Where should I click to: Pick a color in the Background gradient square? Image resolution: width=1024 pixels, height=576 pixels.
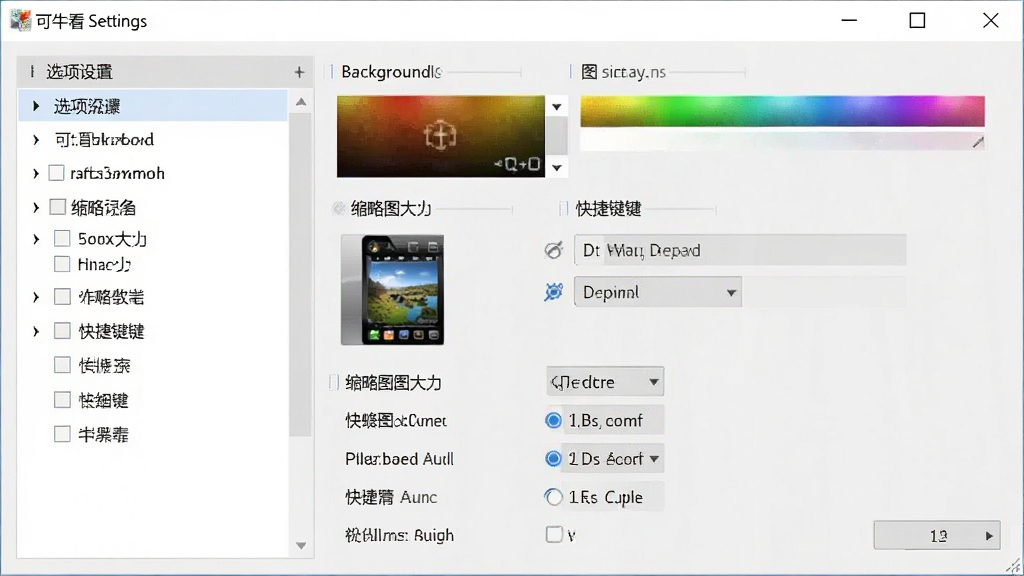click(441, 136)
